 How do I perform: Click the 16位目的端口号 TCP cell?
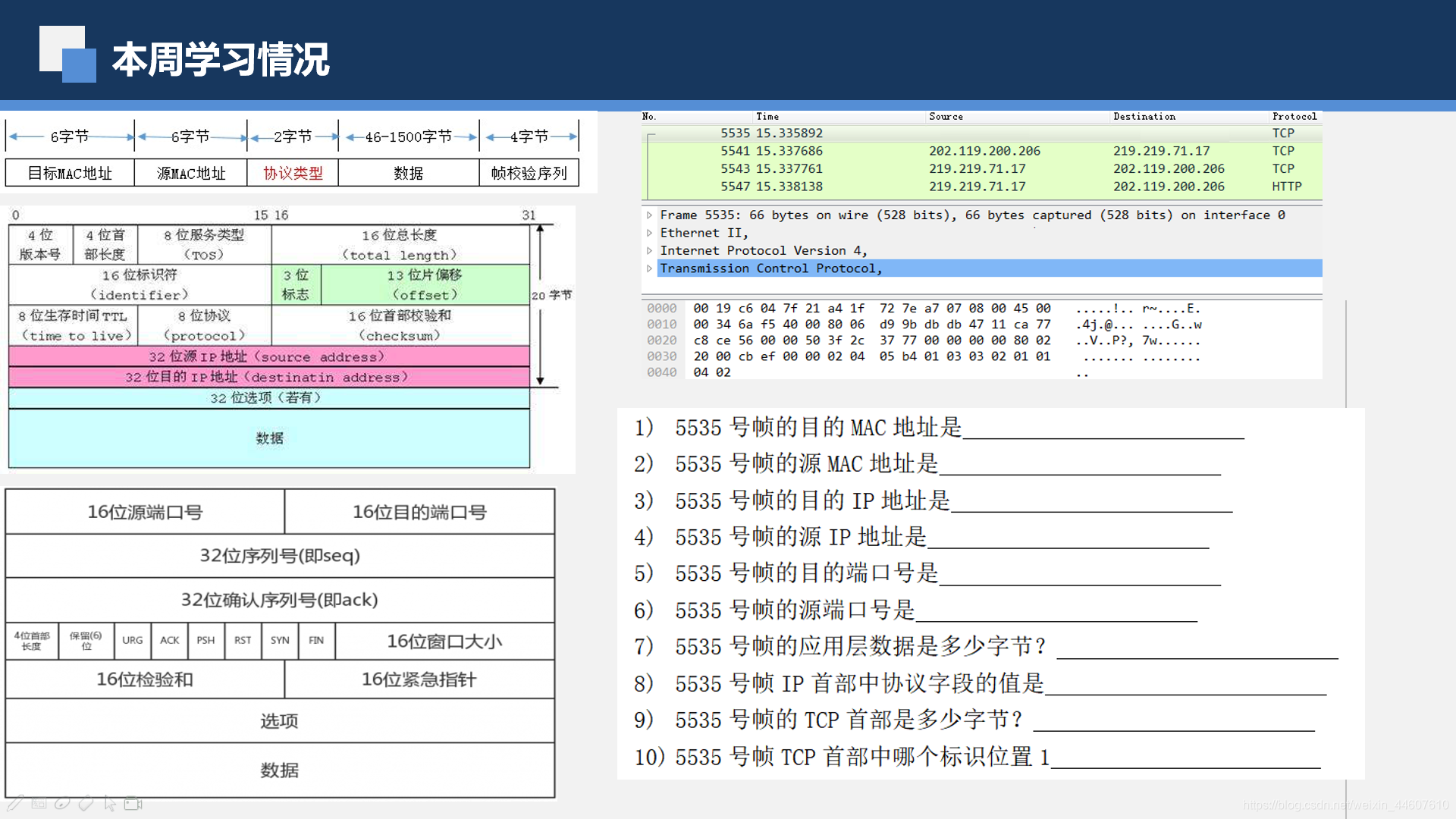[x=419, y=512]
